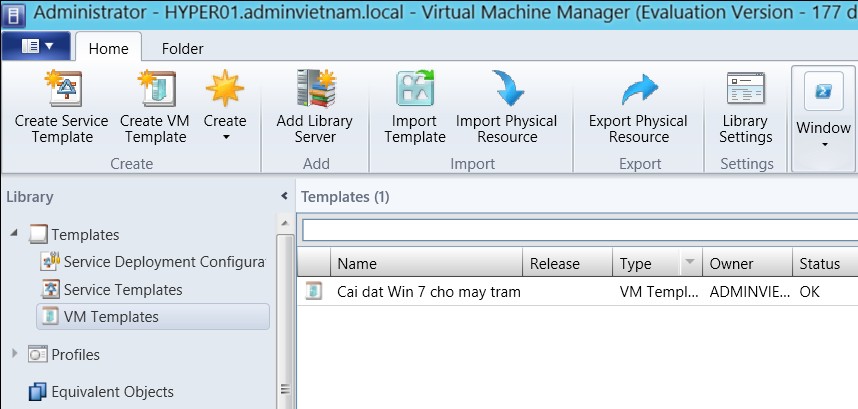Screen dimensions: 858x409
Task: Click the title bar application icon
Action: pos(13,14)
